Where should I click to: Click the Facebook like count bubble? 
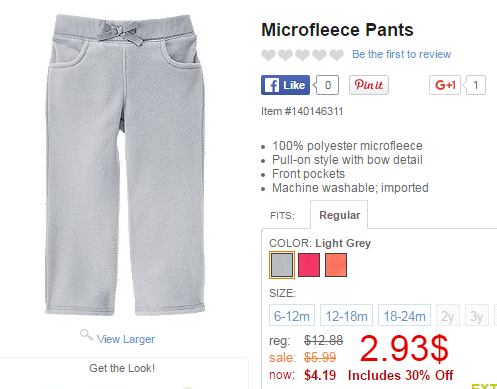click(x=327, y=85)
